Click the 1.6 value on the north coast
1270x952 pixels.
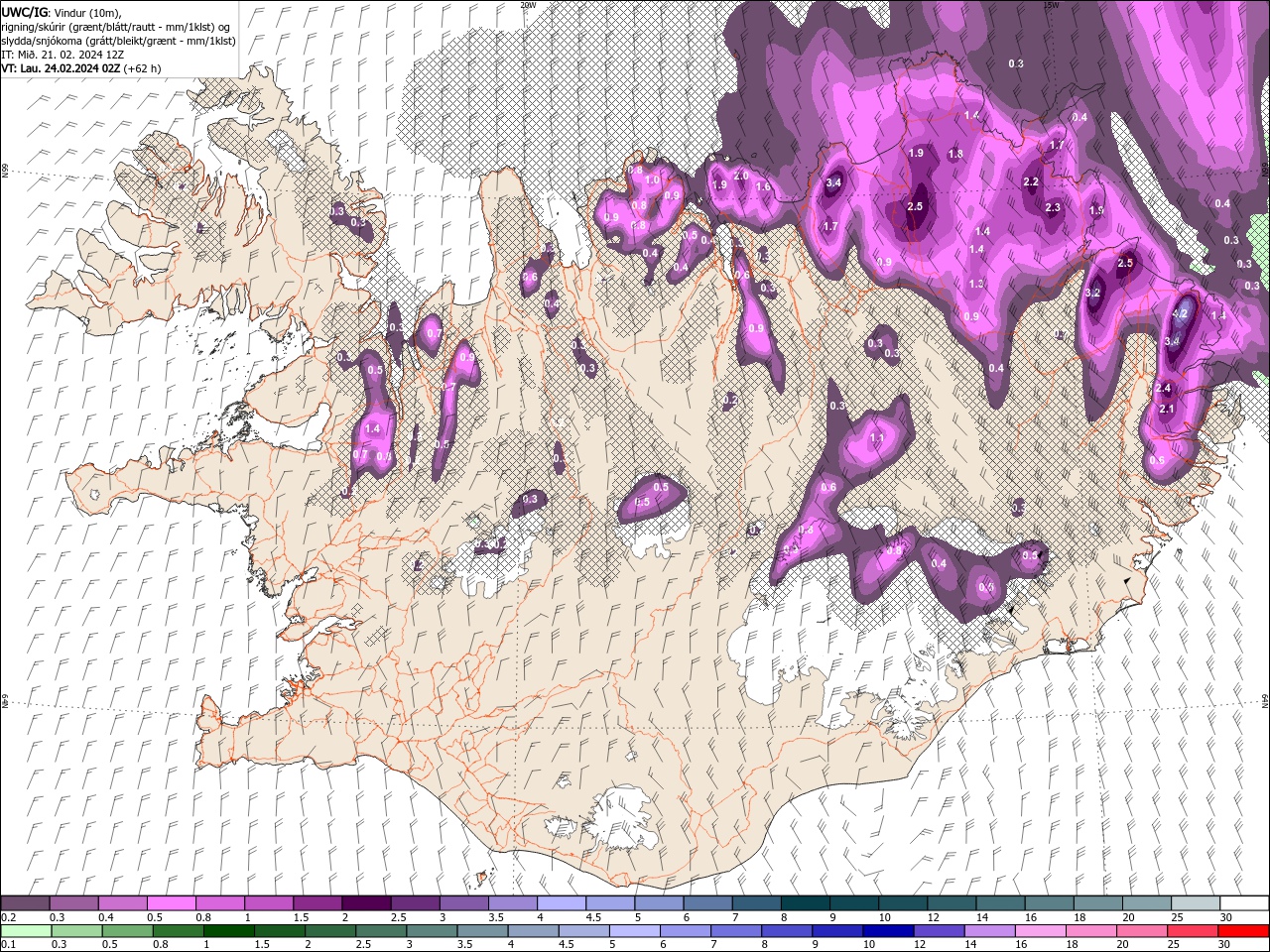(763, 186)
